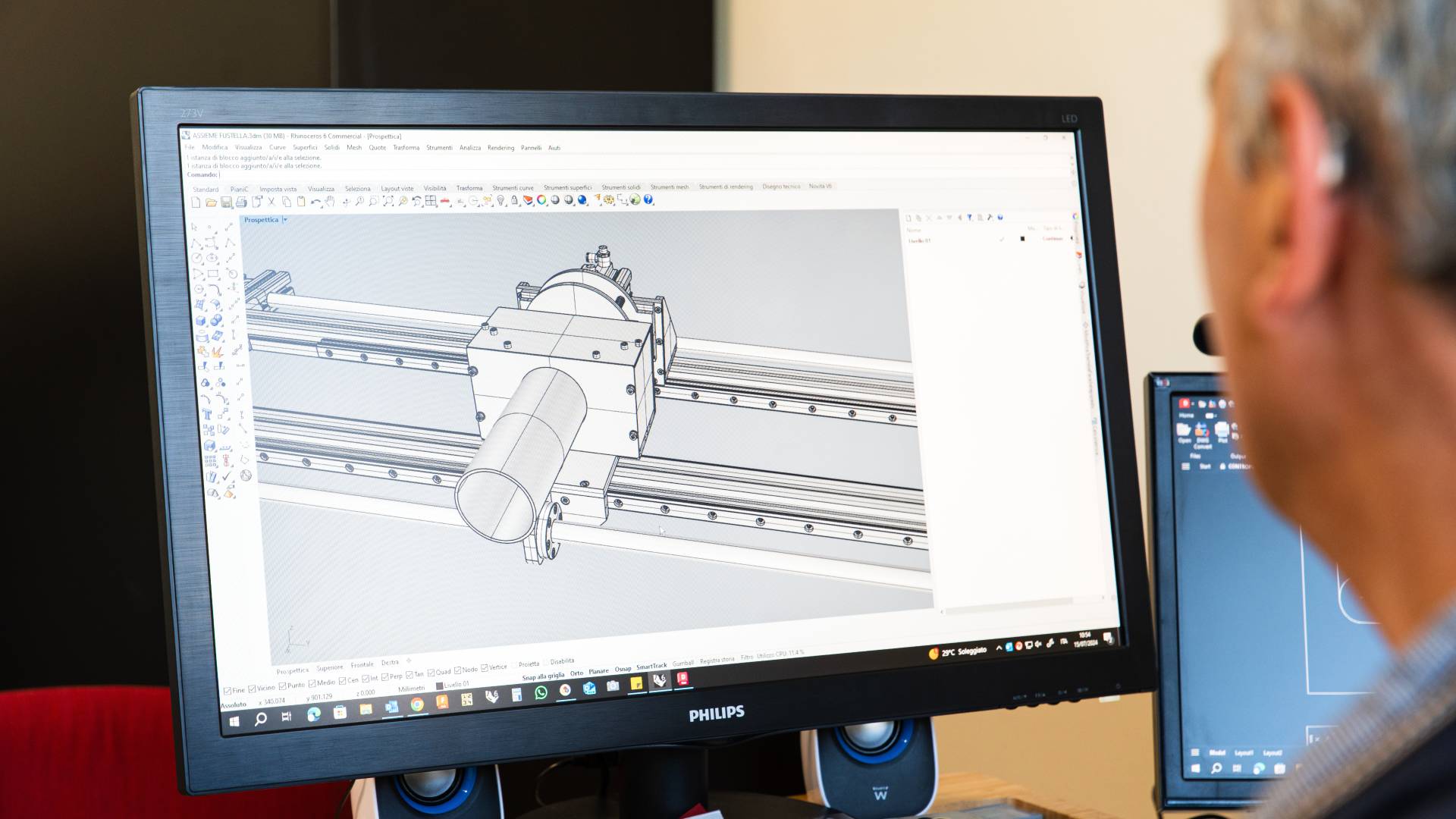
Task: Open the Prospettica viewport title dropdown arrow
Action: tap(285, 220)
